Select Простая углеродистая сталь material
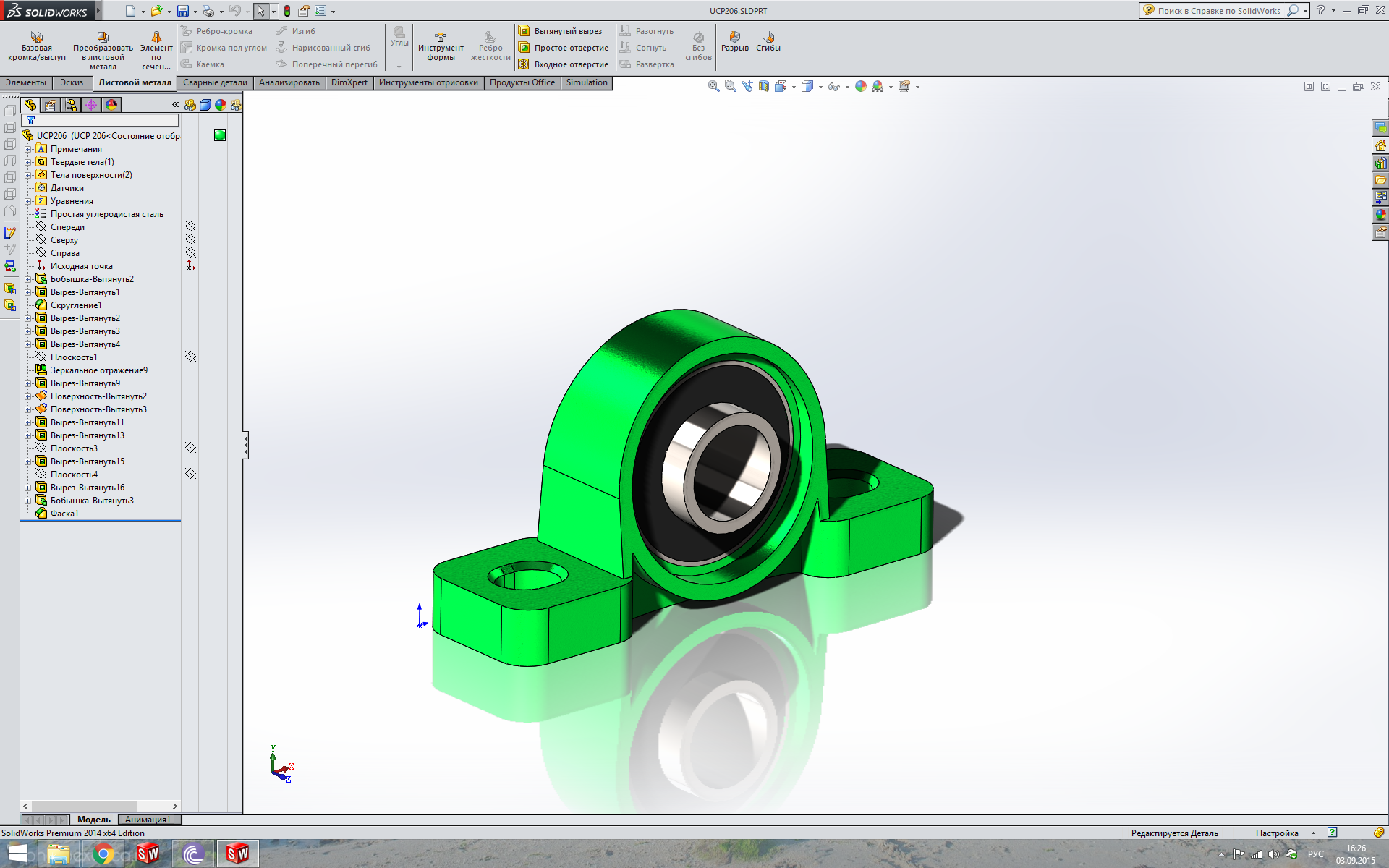Viewport: 1389px width, 868px height. (99, 214)
